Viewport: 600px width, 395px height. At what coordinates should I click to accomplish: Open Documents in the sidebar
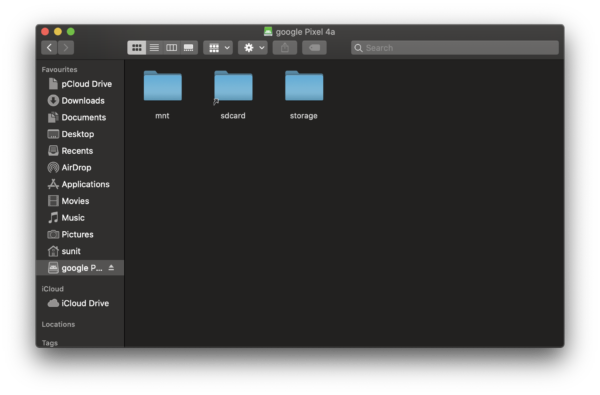(80, 118)
